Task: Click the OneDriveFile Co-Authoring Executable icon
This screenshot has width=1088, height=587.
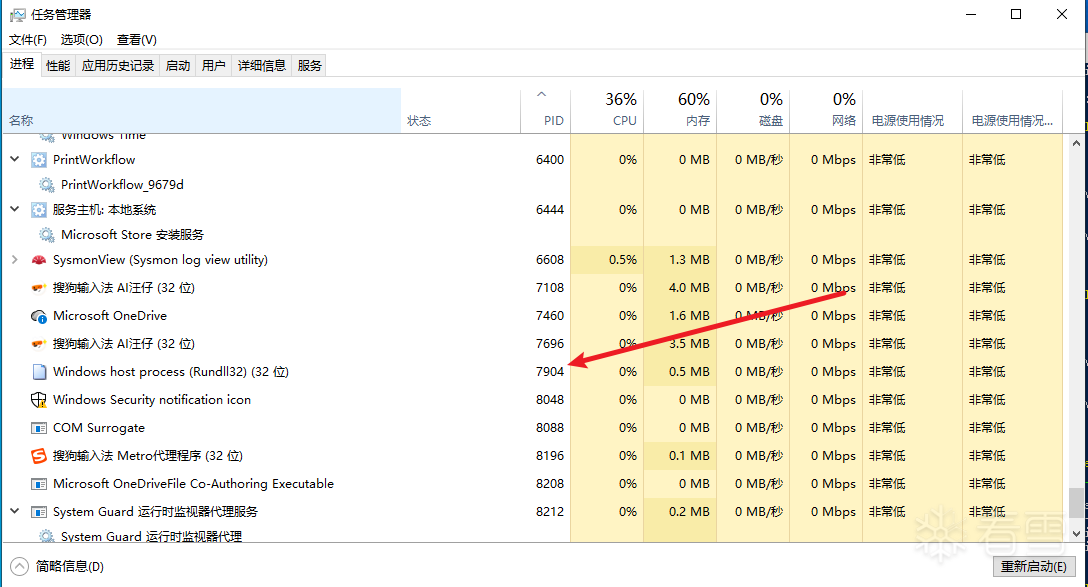Action: (x=39, y=484)
